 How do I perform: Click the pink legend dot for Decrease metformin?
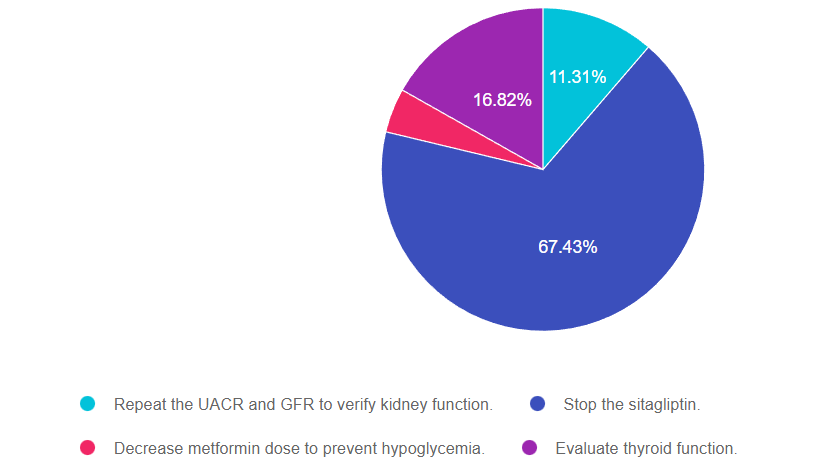(x=88, y=448)
